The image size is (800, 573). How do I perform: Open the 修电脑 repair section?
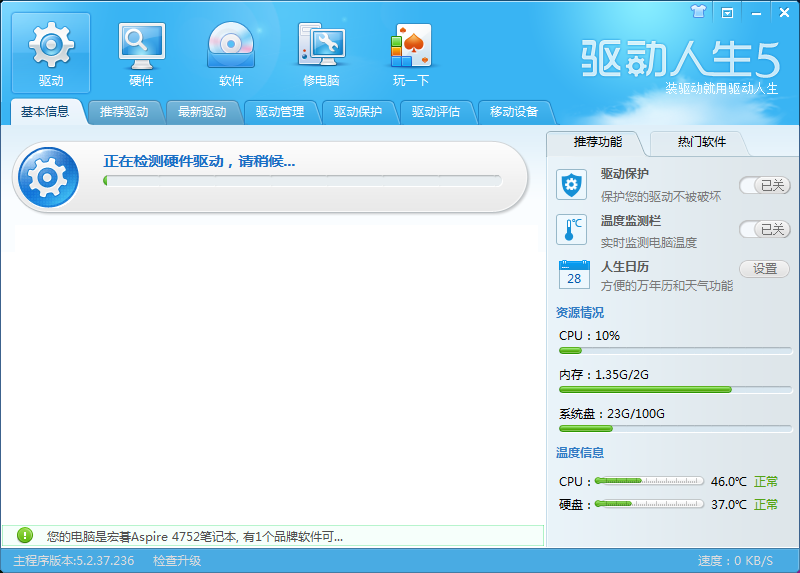pyautogui.click(x=321, y=53)
